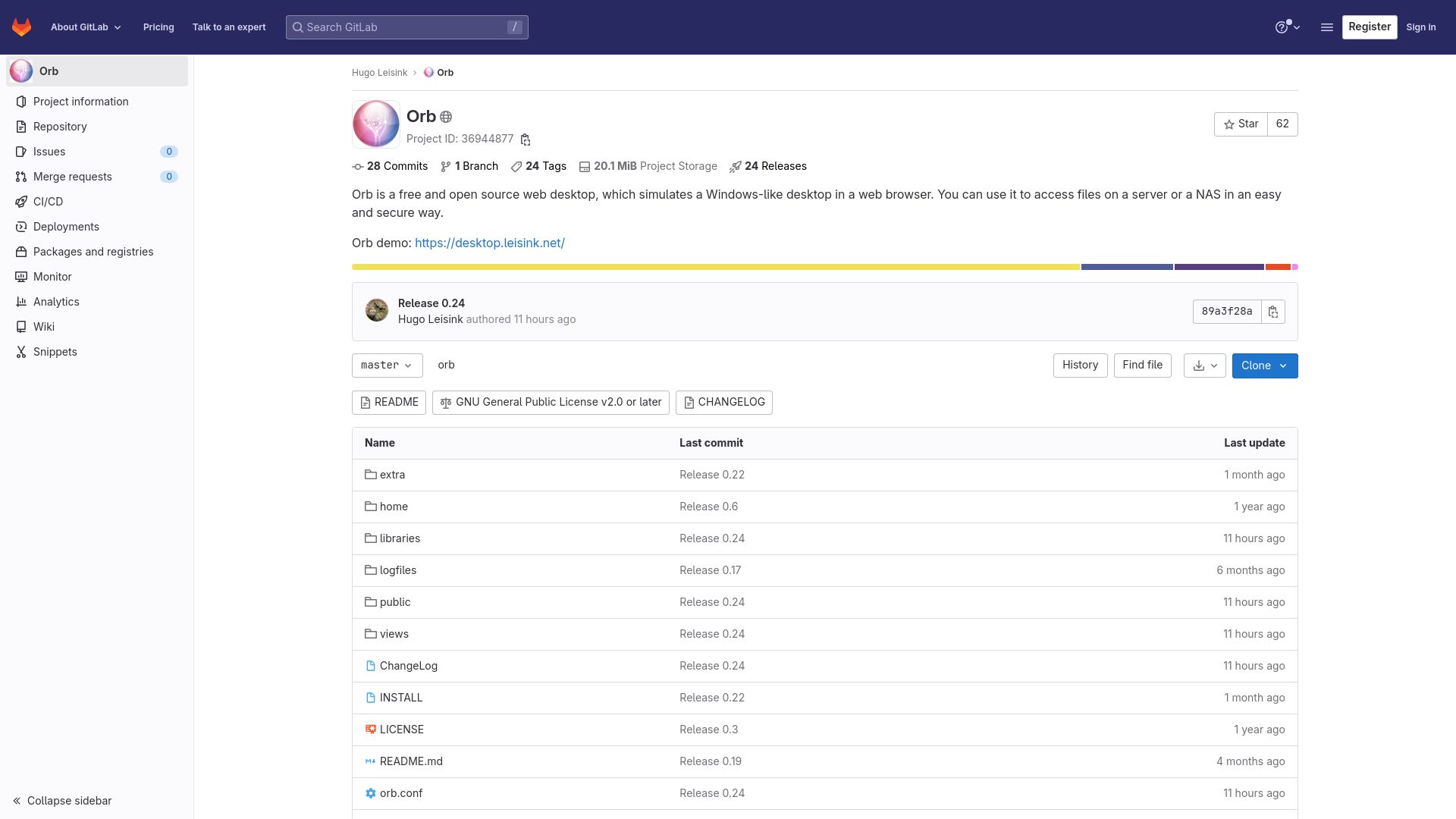1456x819 pixels.
Task: Click the Find file button
Action: click(x=1143, y=366)
